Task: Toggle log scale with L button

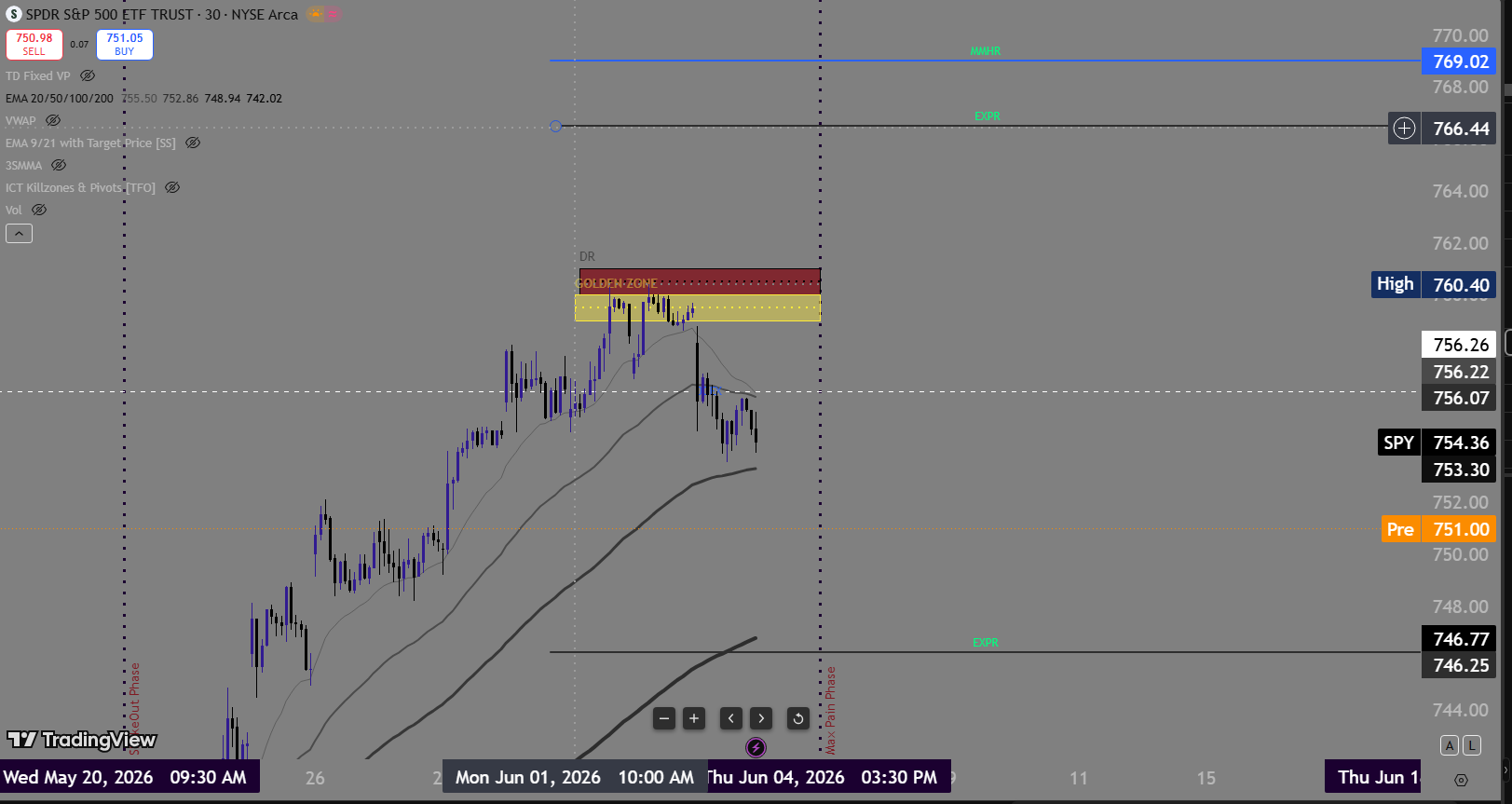Action: pos(1471,745)
